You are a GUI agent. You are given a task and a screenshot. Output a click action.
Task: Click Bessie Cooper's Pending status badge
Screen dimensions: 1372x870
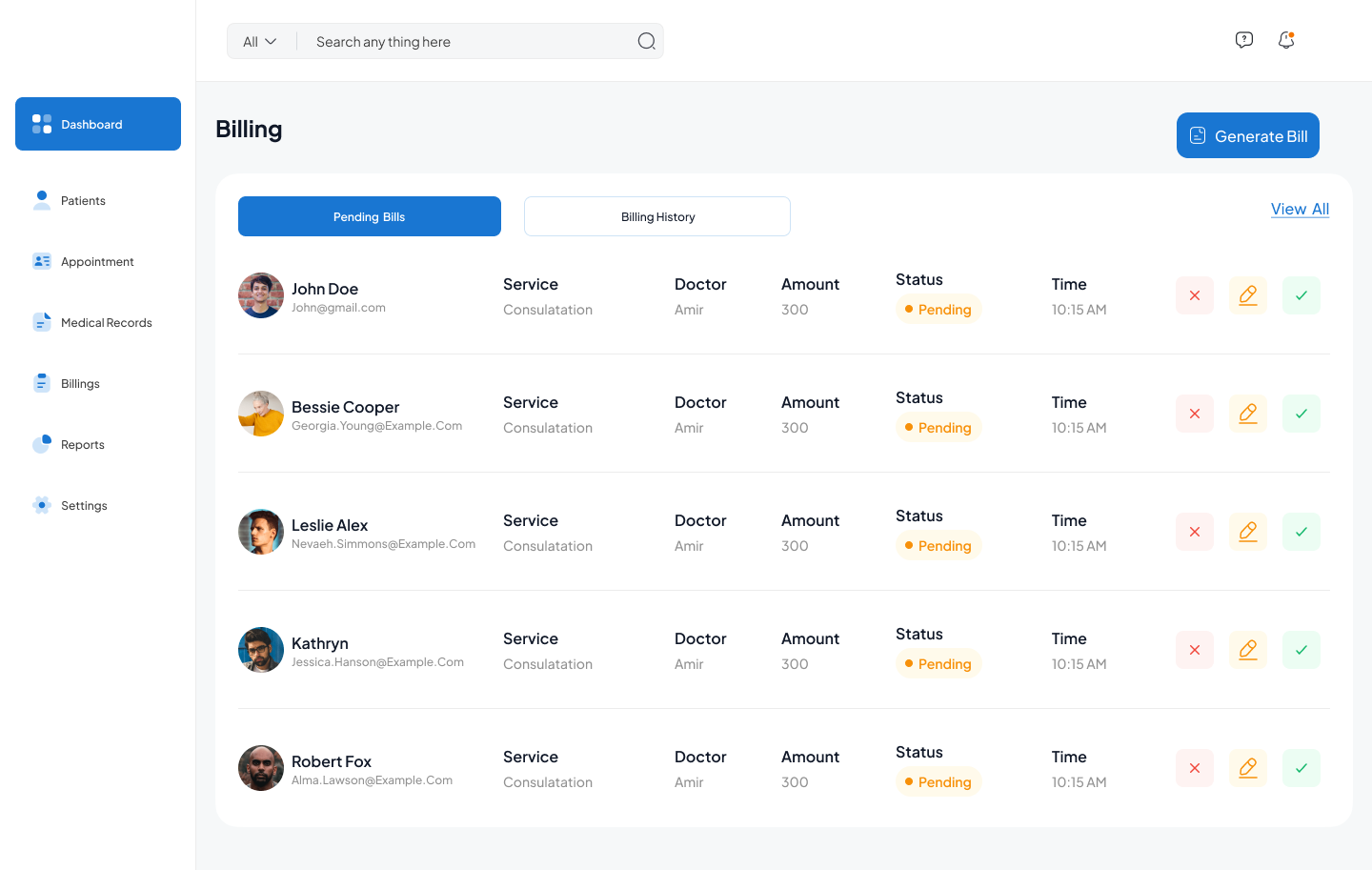tap(938, 428)
